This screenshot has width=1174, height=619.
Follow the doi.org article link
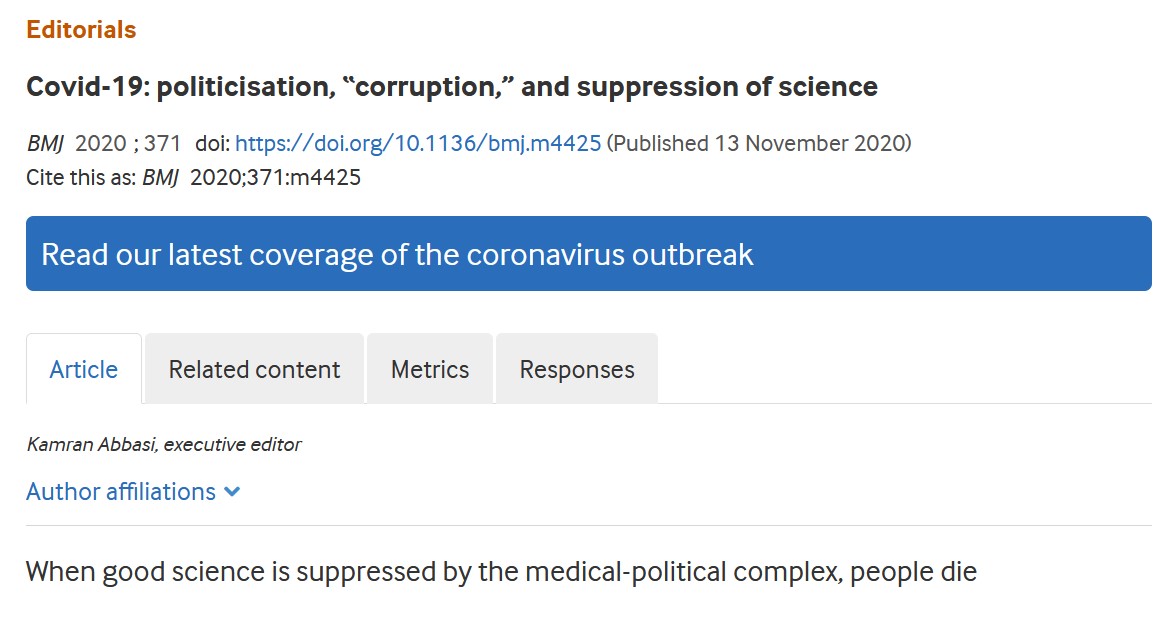pyautogui.click(x=418, y=143)
